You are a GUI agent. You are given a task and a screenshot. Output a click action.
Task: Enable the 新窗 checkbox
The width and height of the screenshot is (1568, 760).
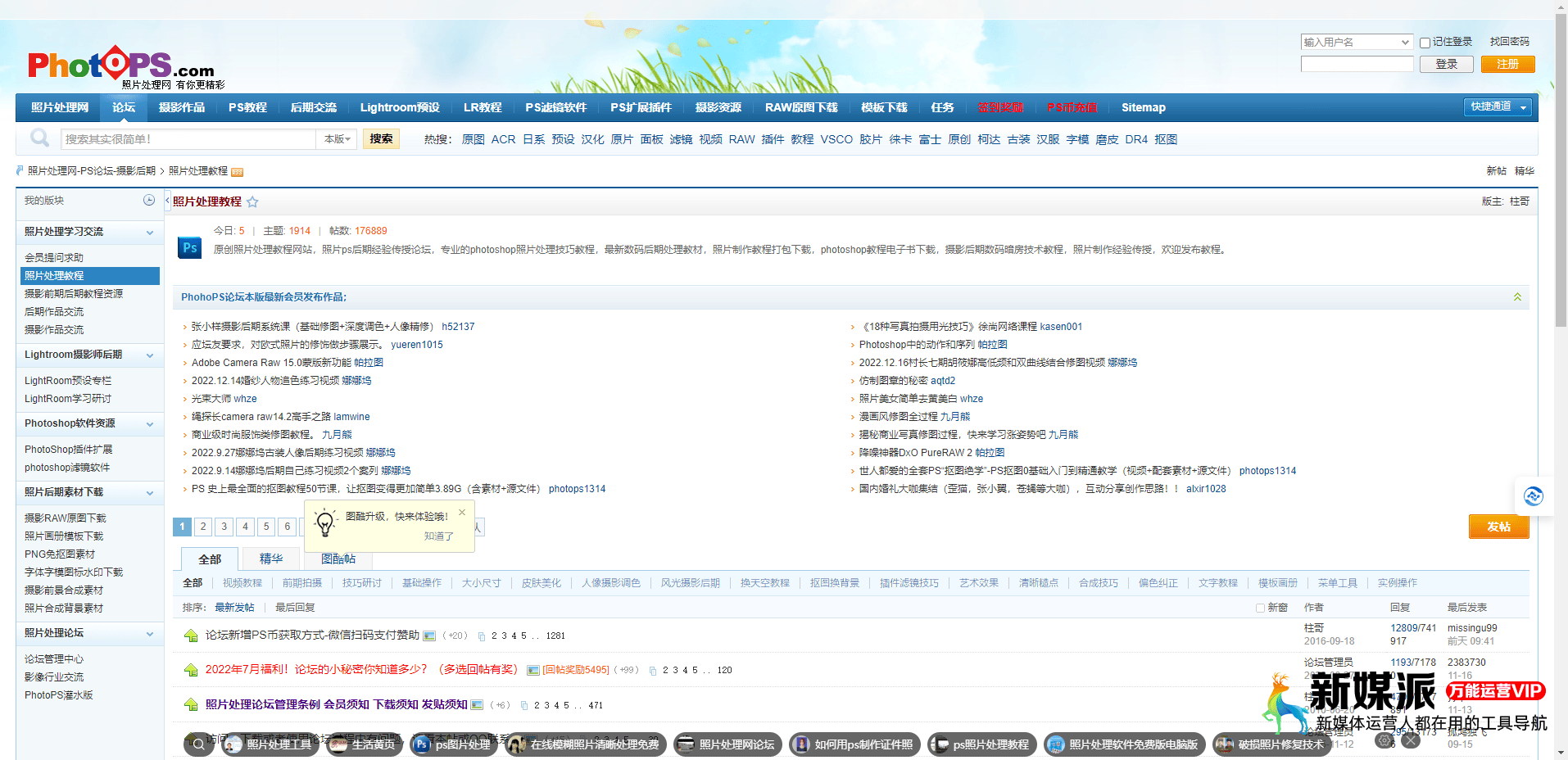pyautogui.click(x=1260, y=608)
